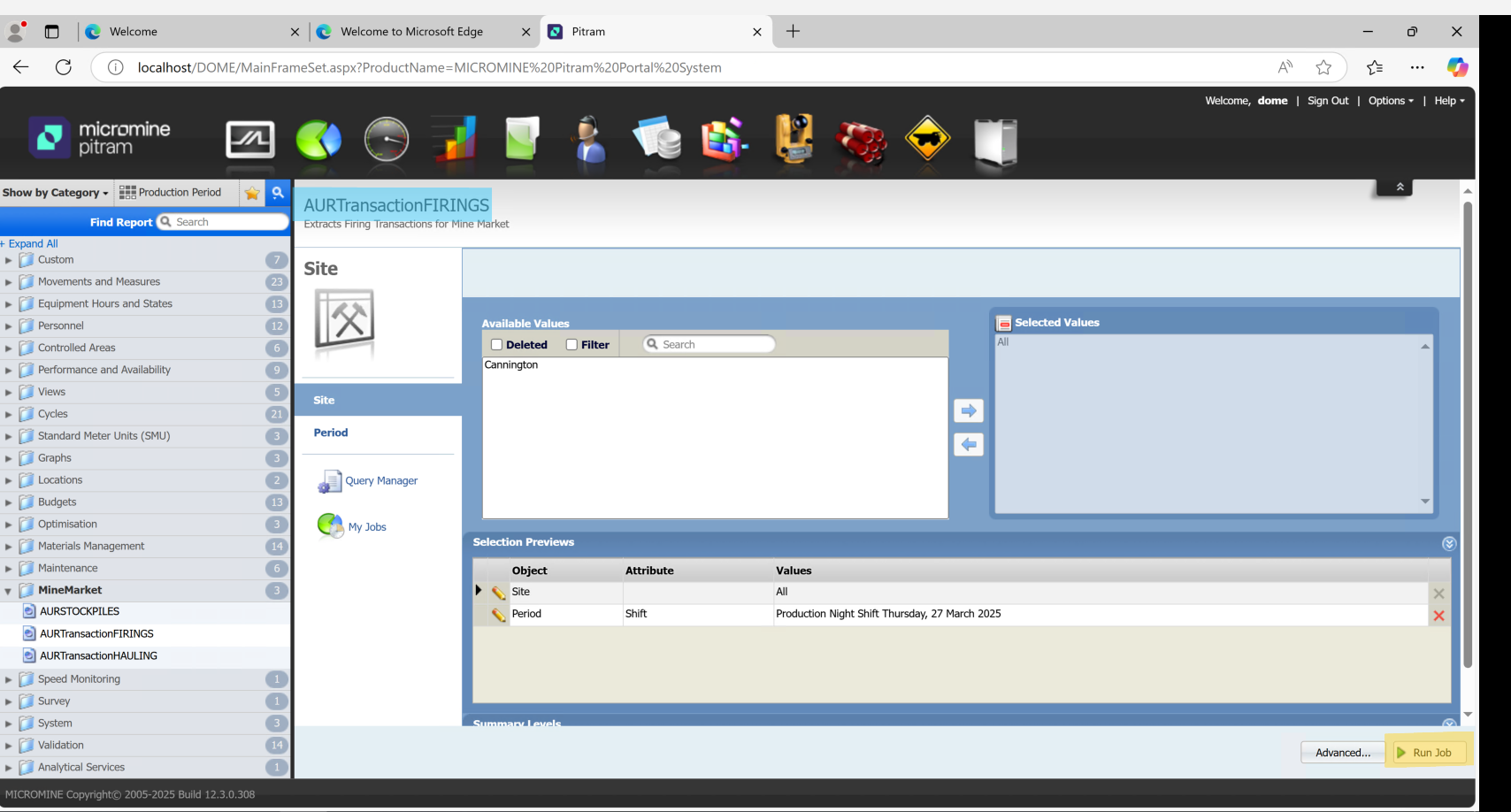The height and width of the screenshot is (812, 1511).
Task: Remove Period row with red X
Action: click(1438, 616)
